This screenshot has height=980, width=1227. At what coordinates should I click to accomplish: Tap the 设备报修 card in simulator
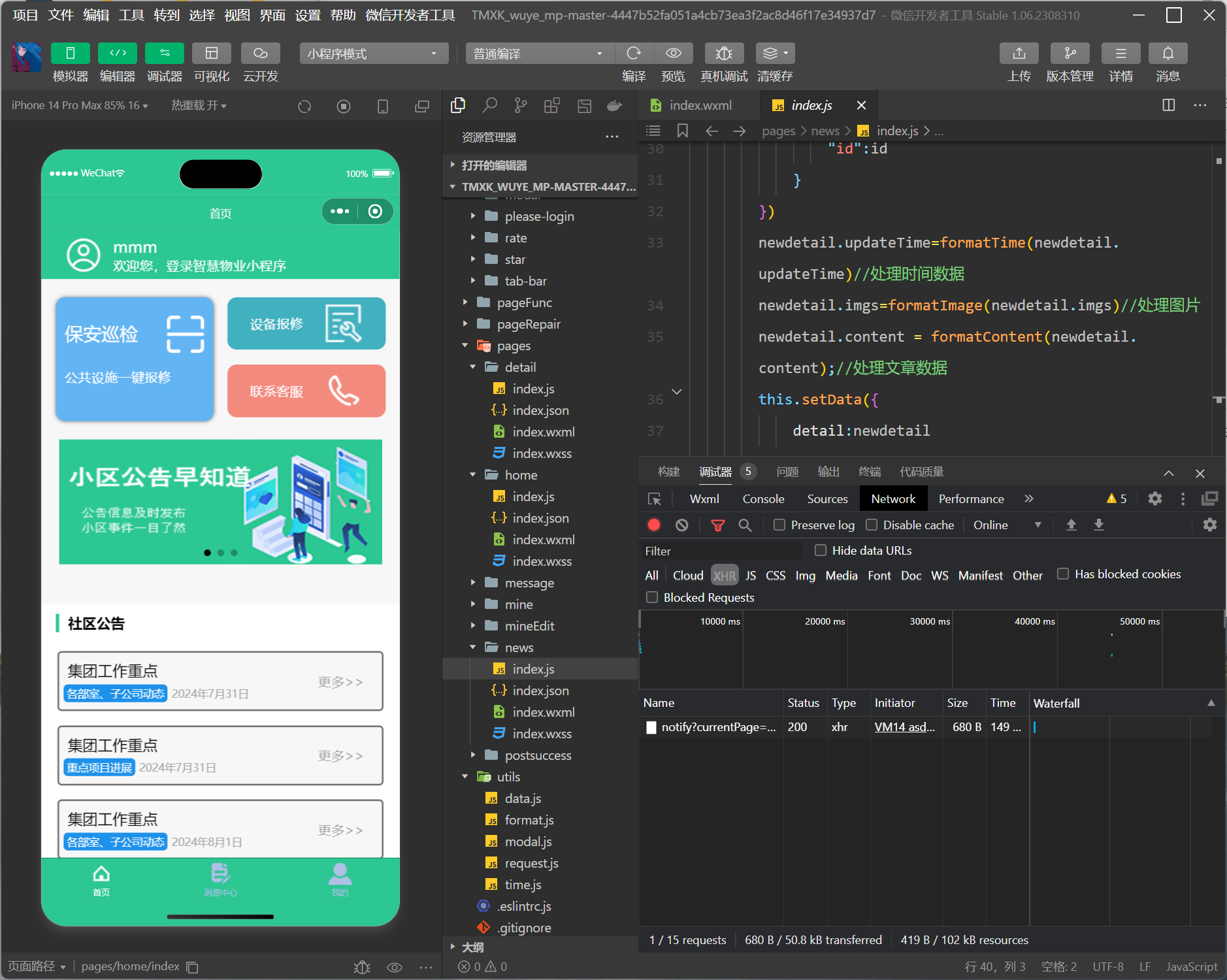pos(306,323)
